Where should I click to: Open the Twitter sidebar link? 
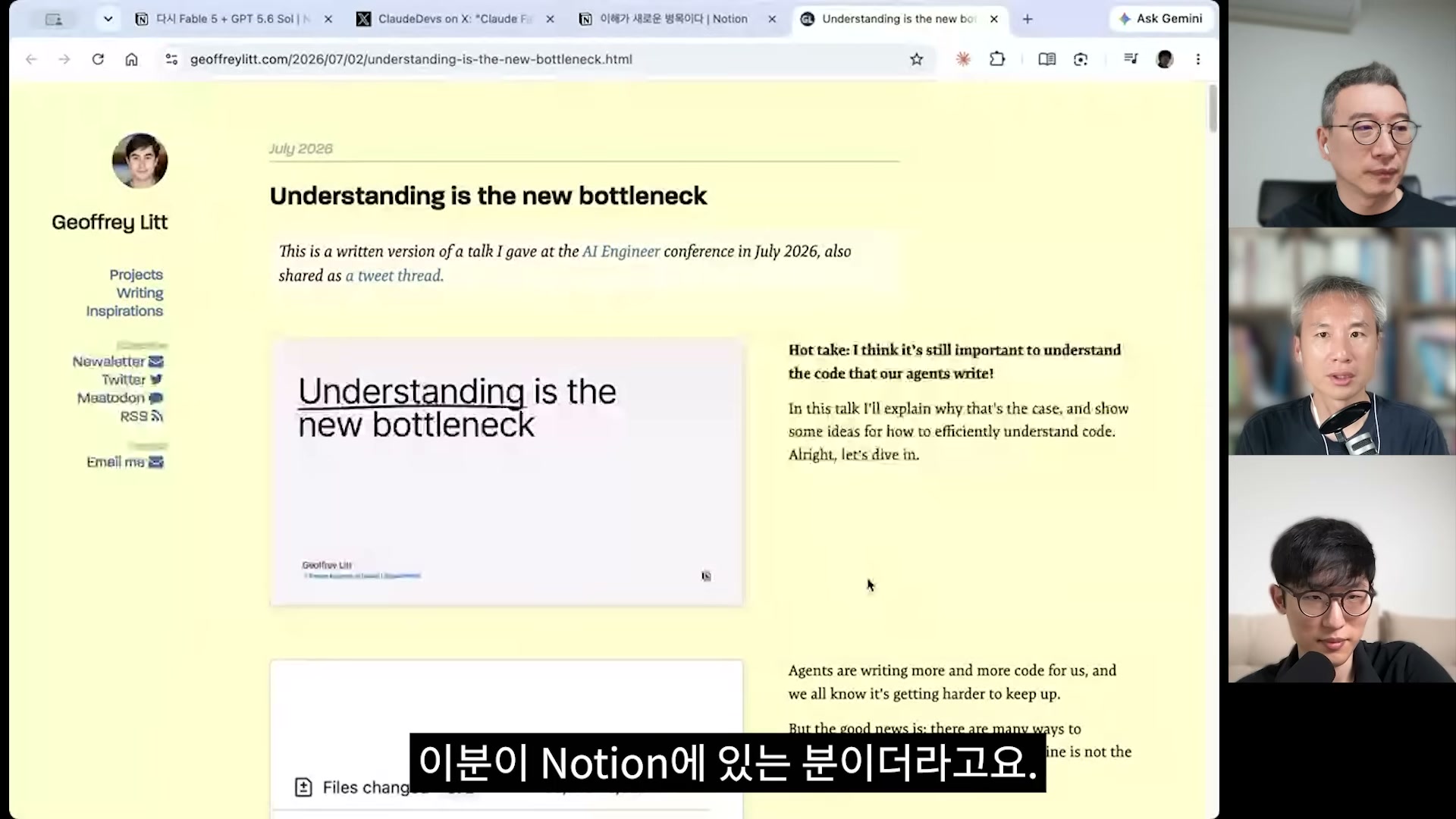(x=124, y=380)
